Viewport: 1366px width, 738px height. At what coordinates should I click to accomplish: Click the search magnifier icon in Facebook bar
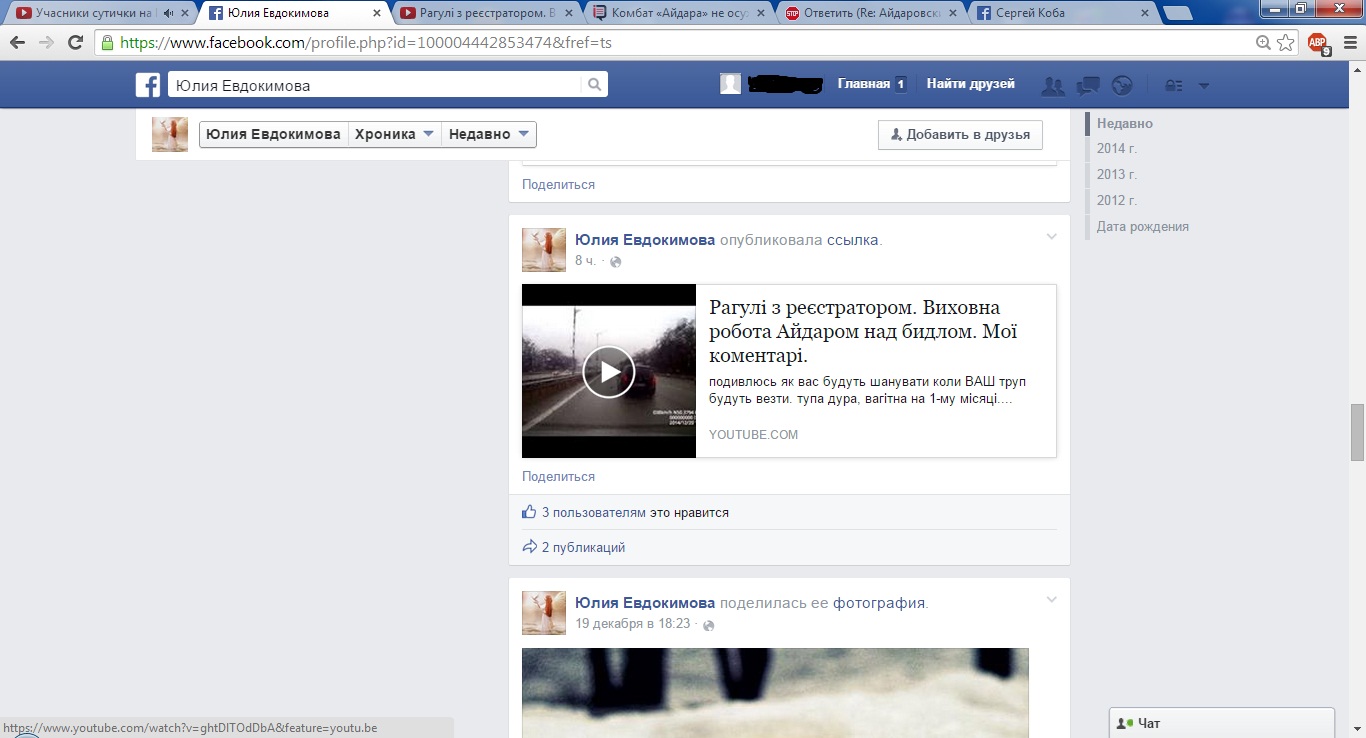594,85
